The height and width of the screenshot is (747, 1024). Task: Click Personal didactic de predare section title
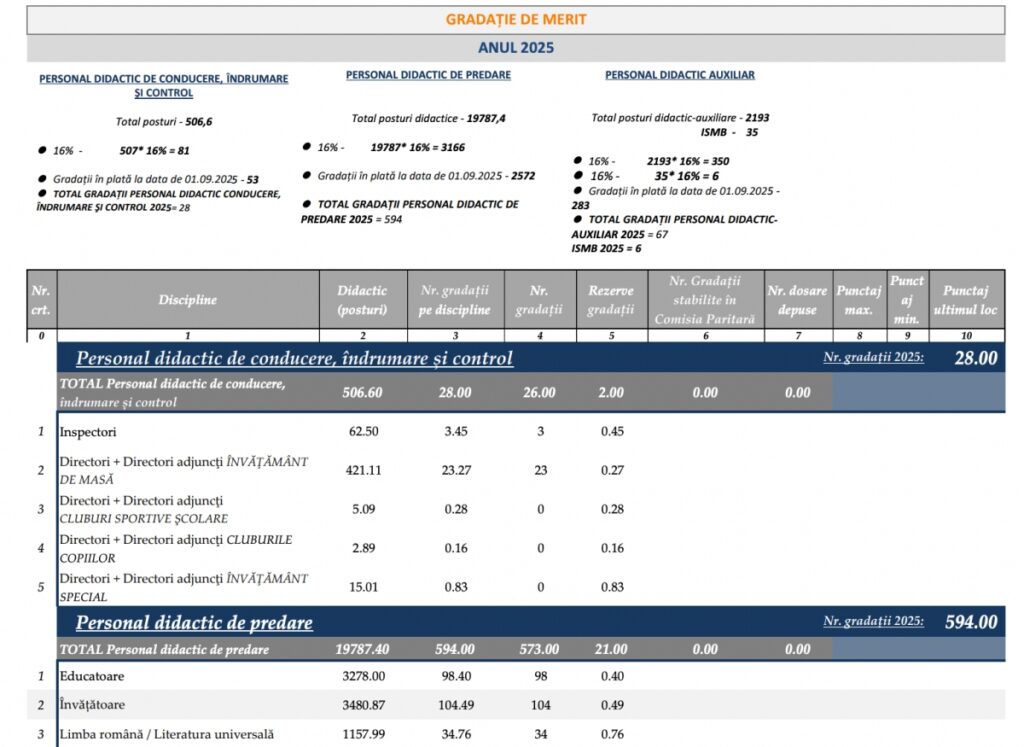coord(194,622)
